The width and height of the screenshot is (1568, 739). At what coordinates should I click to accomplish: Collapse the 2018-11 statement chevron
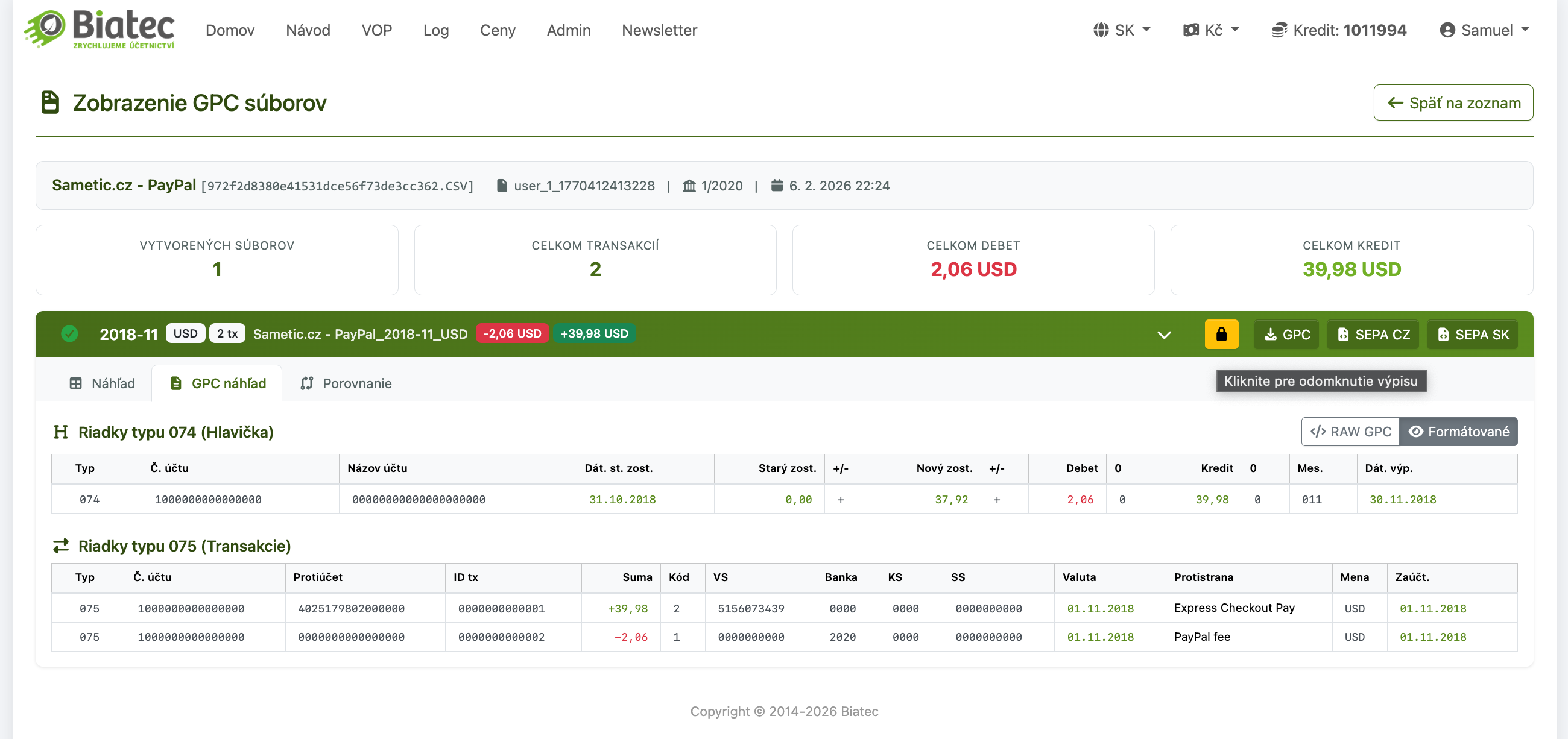pos(1164,335)
